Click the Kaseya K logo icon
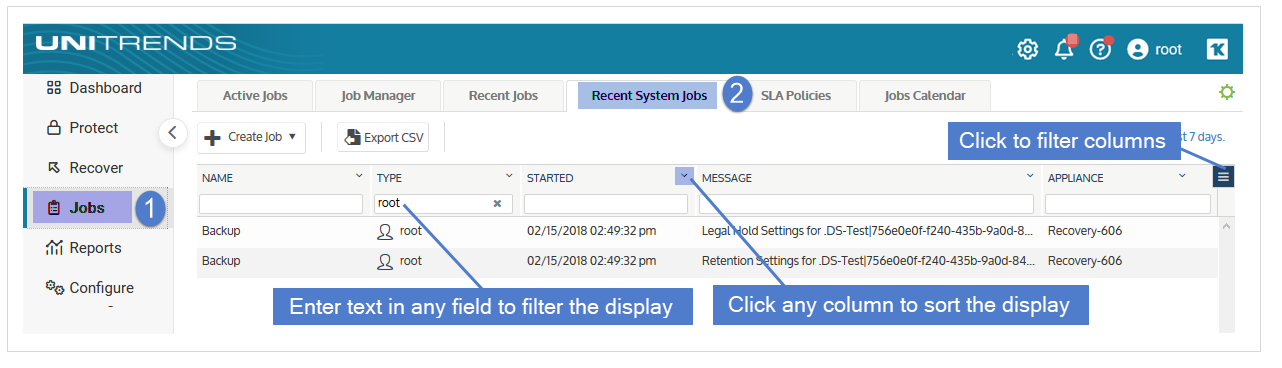This screenshot has width=1282, height=368. pos(1217,49)
